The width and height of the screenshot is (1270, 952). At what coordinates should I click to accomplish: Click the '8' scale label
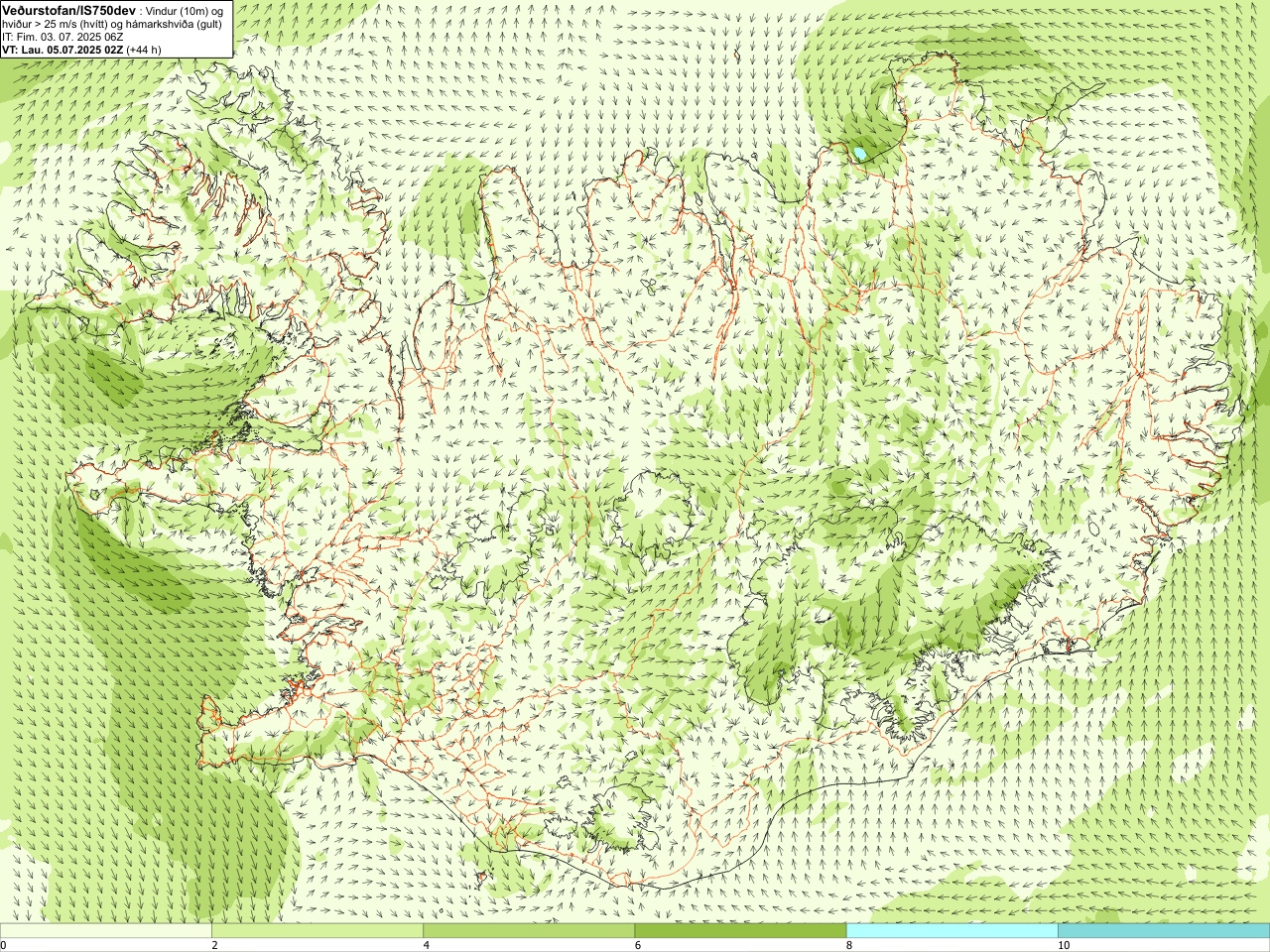tap(849, 945)
